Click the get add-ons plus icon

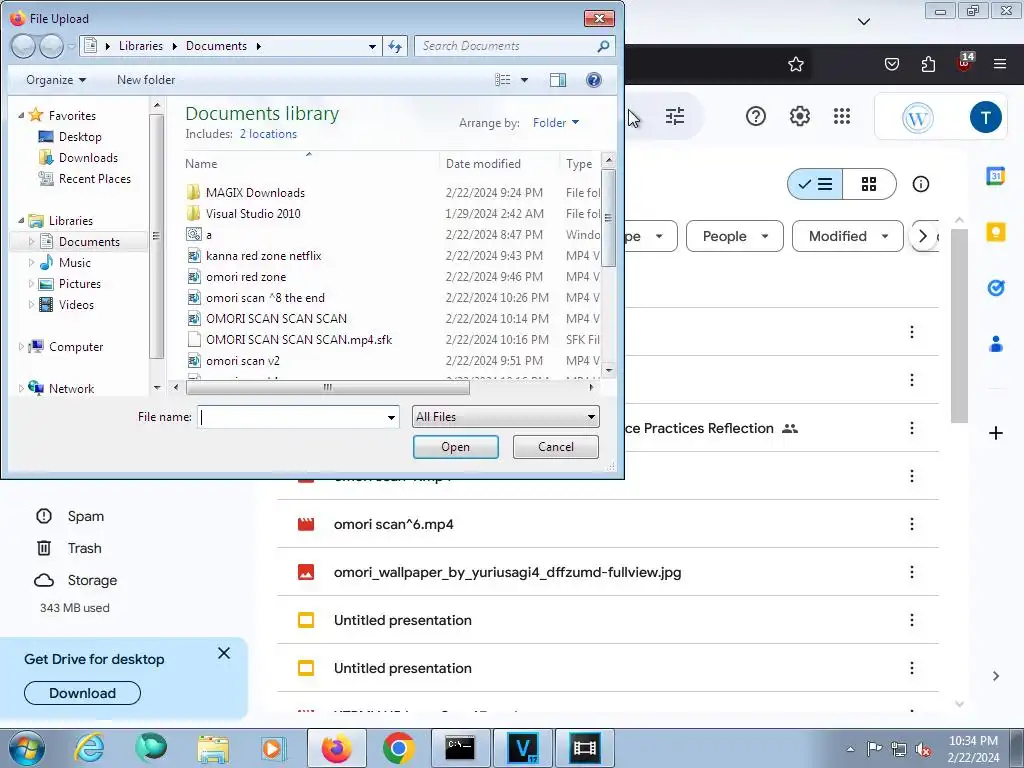995,433
